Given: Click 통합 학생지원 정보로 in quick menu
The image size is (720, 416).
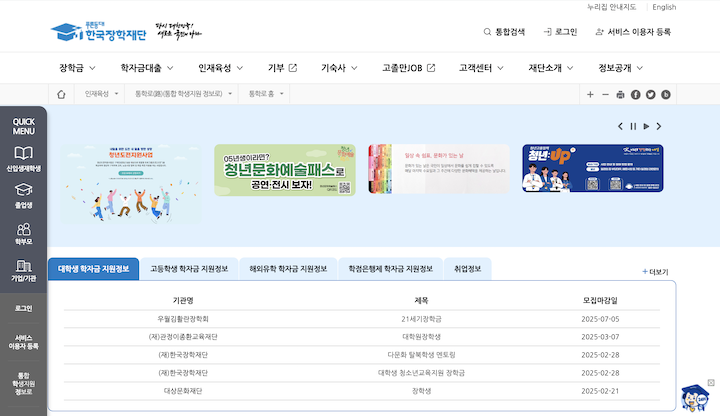Looking at the screenshot, I should point(23,383).
